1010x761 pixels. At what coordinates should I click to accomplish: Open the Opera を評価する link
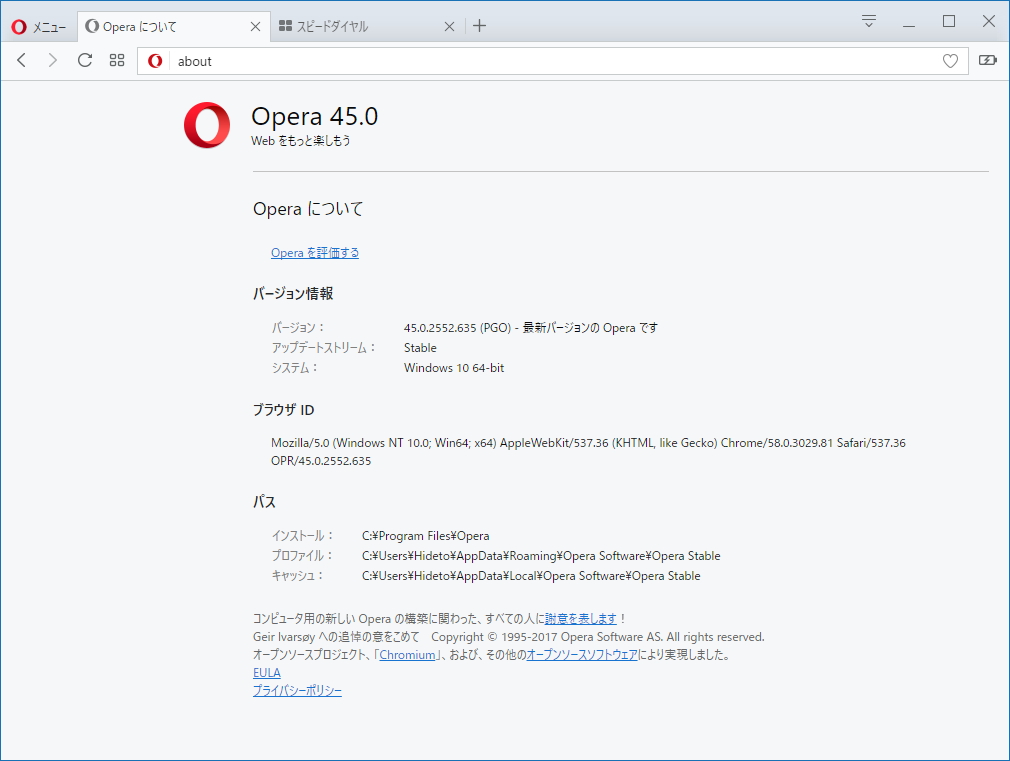[315, 252]
